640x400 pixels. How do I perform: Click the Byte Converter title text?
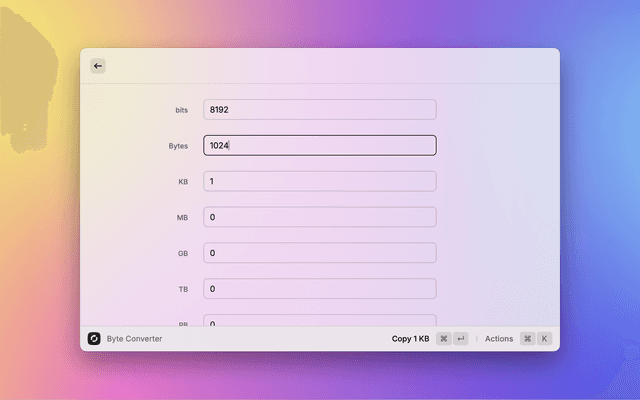coord(134,339)
